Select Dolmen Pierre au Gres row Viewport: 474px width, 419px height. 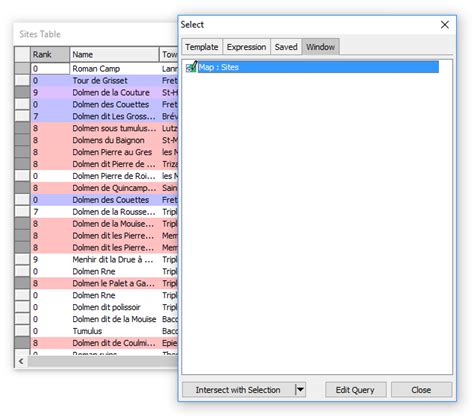point(112,152)
